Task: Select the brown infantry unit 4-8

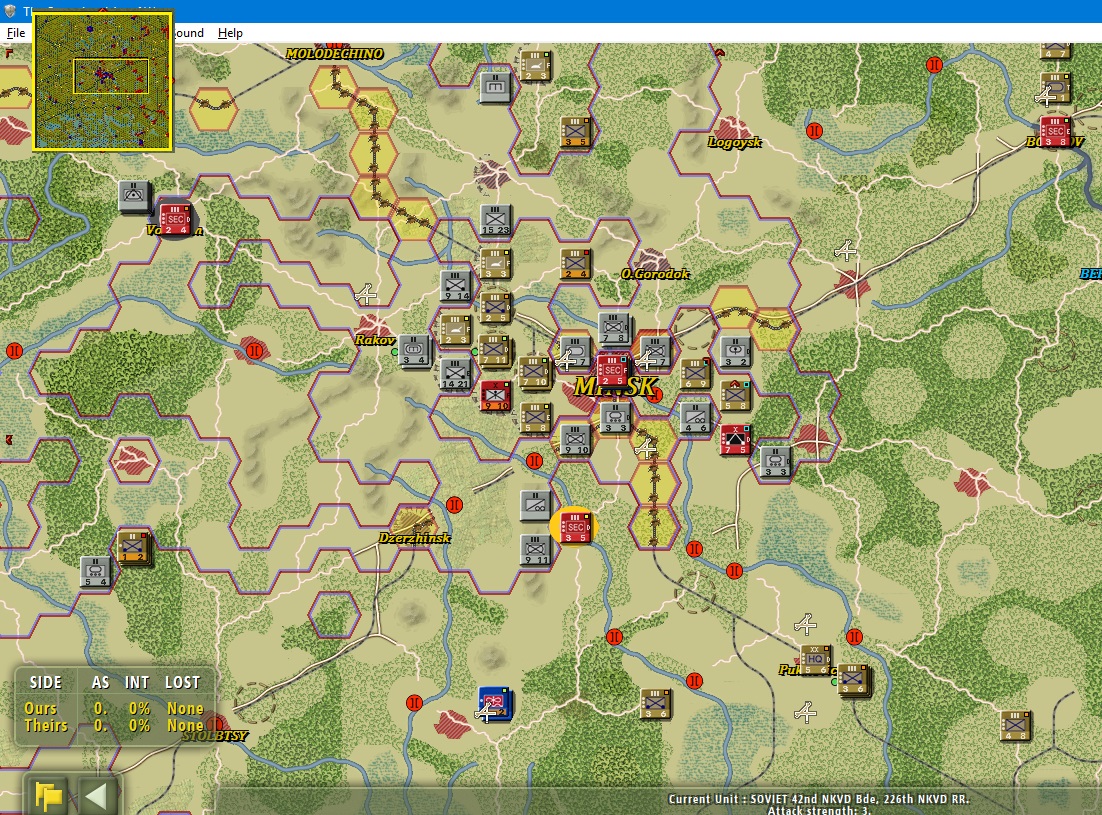Action: (1016, 726)
